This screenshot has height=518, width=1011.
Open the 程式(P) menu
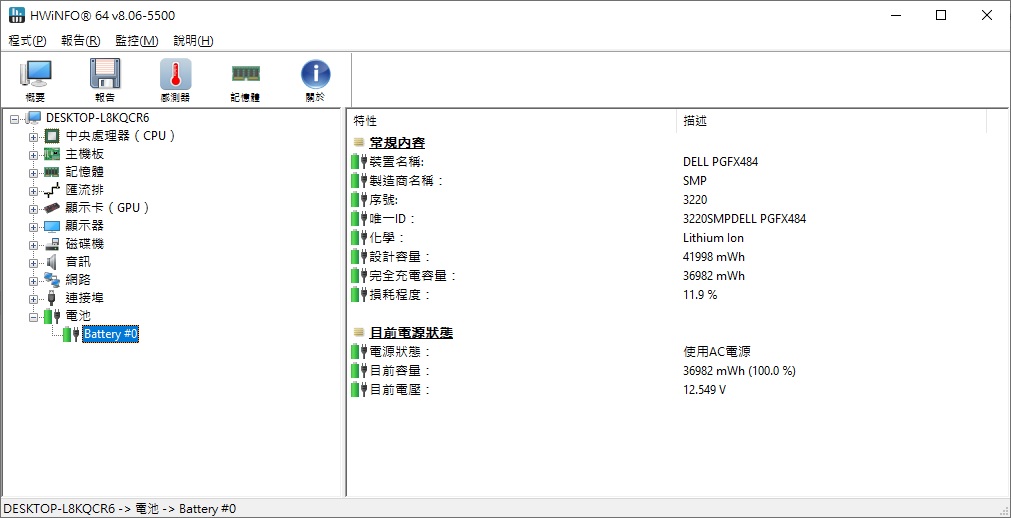(x=28, y=41)
